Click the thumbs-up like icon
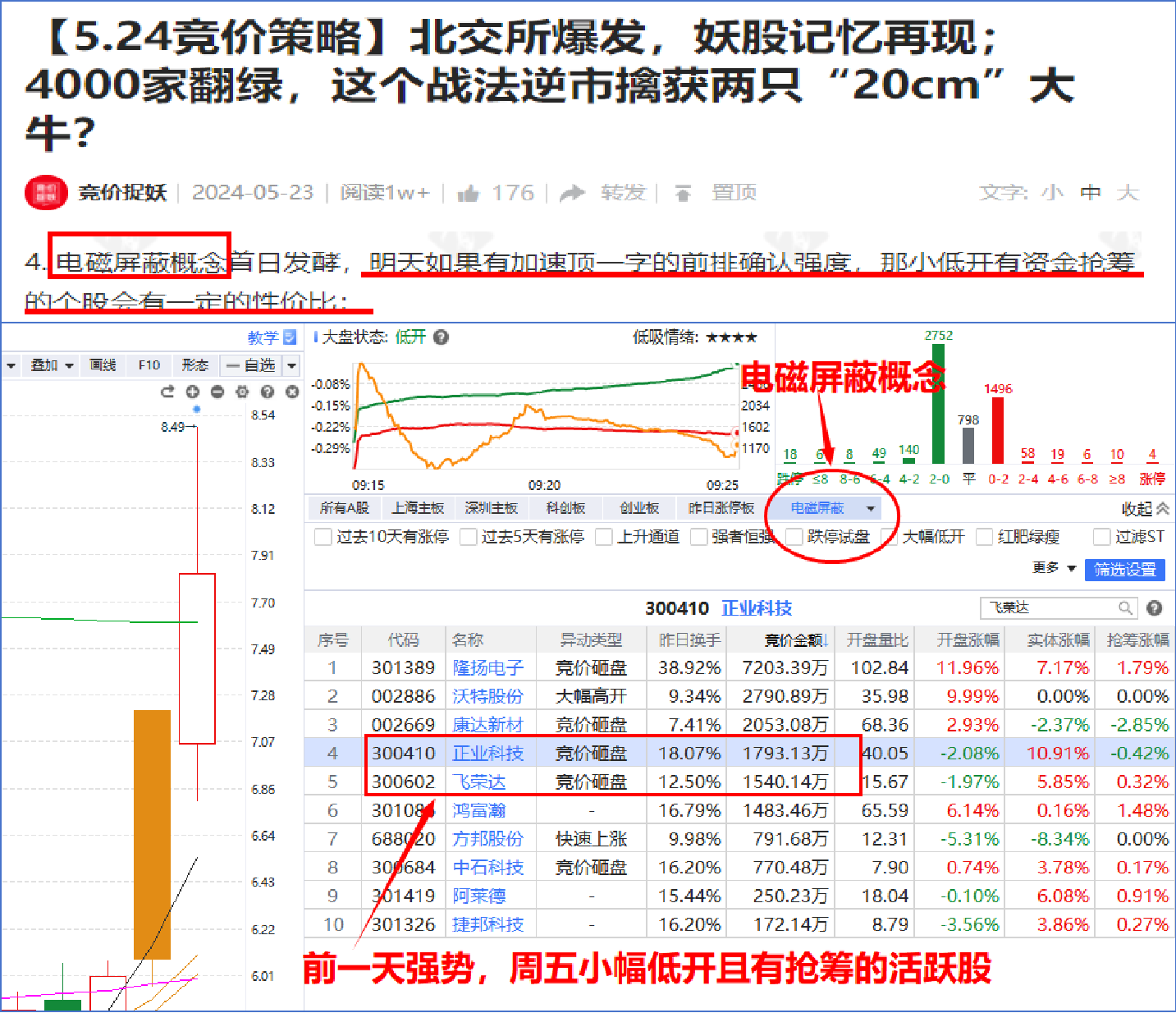 pos(468,194)
